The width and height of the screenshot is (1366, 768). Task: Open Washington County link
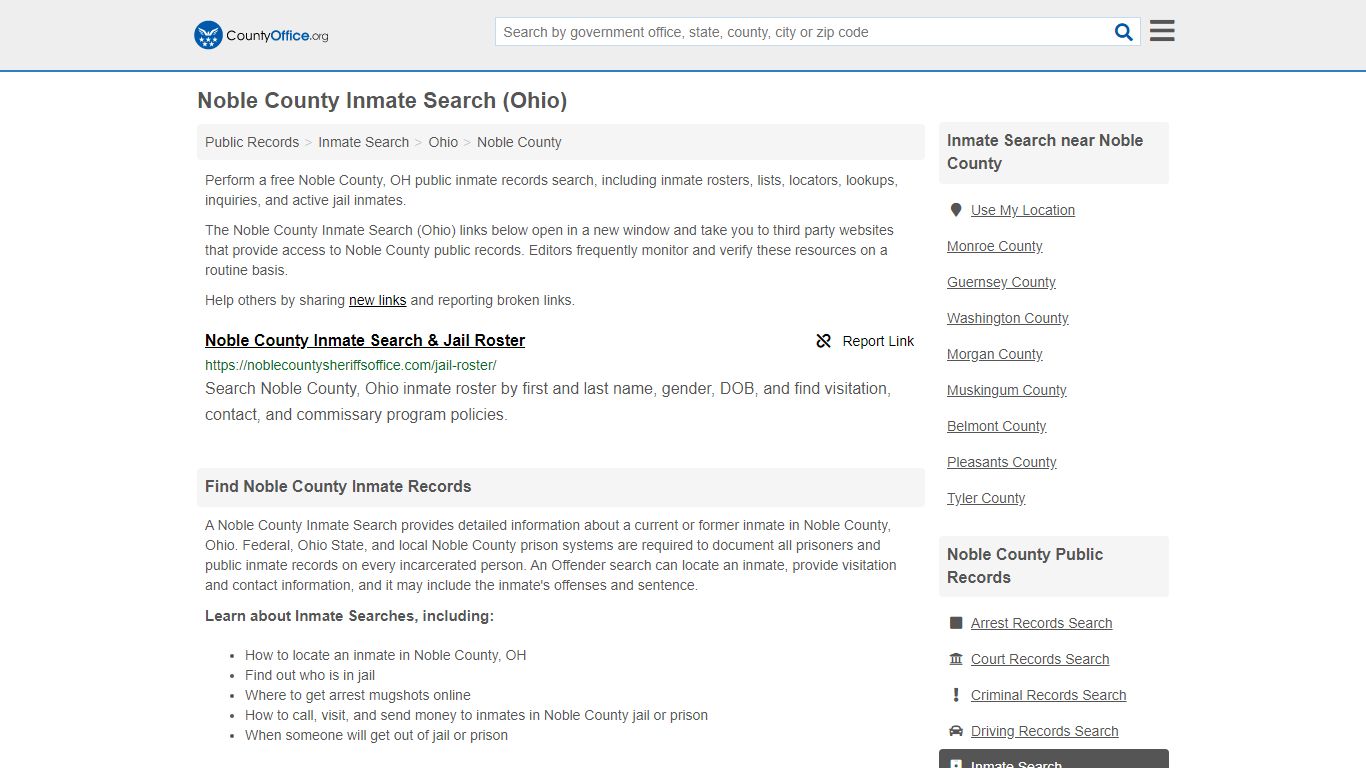click(1008, 318)
